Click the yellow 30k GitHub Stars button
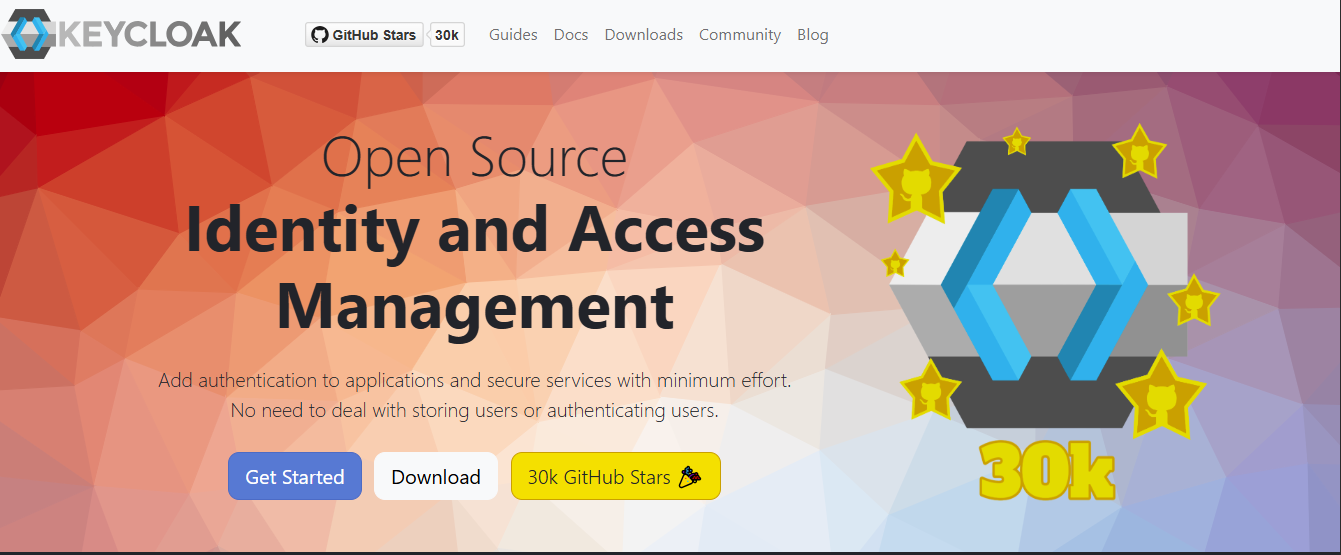 [615, 477]
